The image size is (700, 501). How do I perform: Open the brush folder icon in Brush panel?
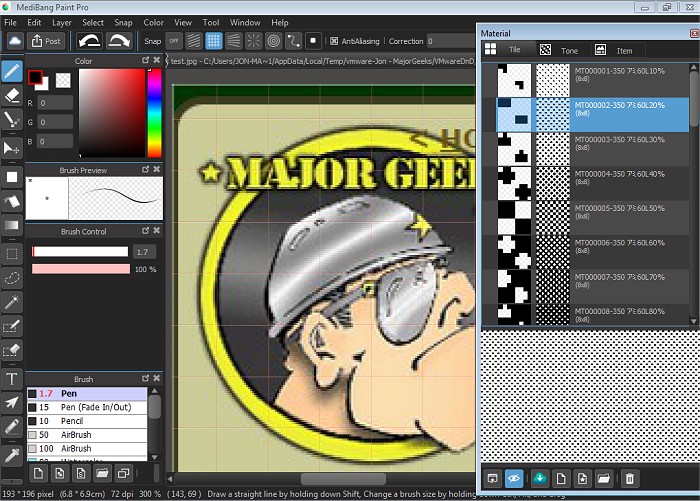click(x=102, y=473)
